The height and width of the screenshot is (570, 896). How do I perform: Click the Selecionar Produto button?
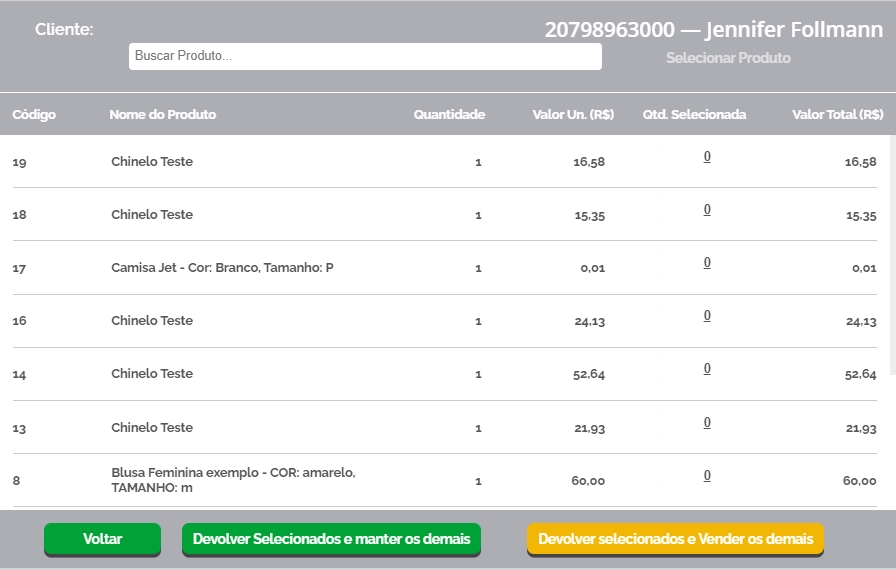coord(728,58)
